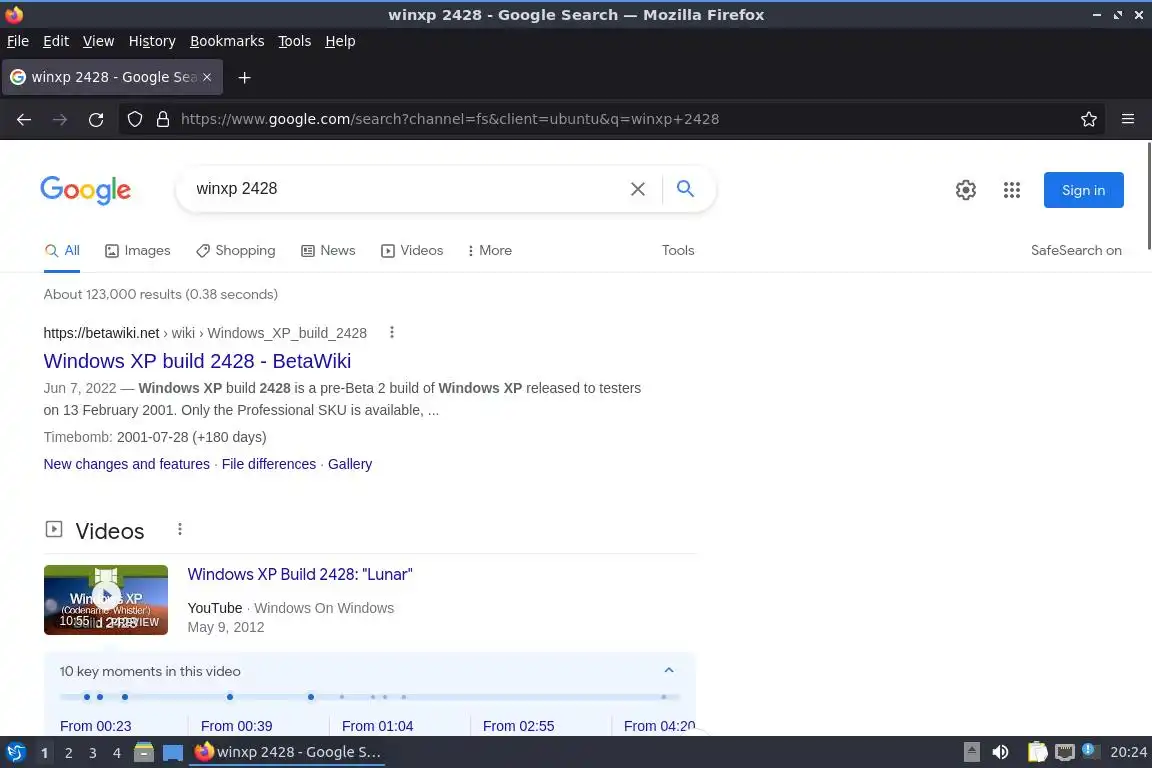Open the View menu
The width and height of the screenshot is (1152, 768).
(98, 41)
